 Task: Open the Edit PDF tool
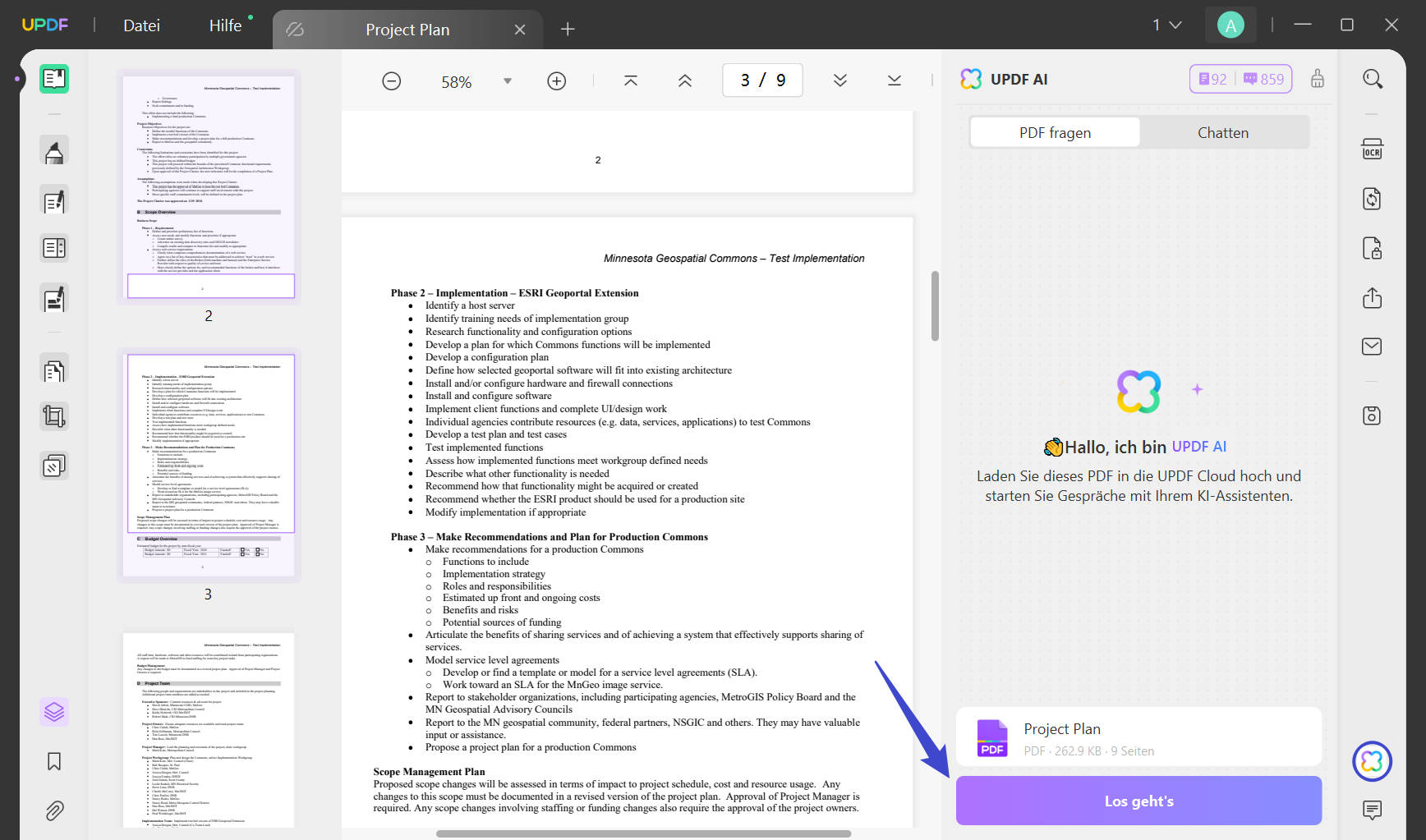click(54, 201)
